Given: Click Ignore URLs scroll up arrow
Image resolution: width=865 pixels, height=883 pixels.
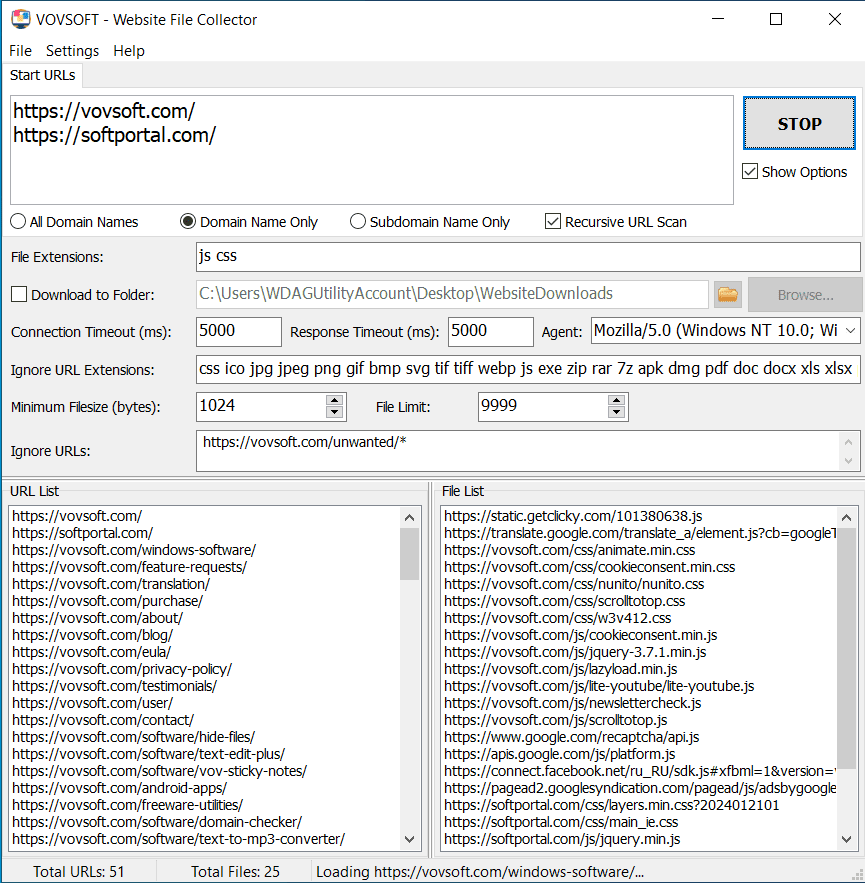Looking at the screenshot, I should [x=849, y=442].
